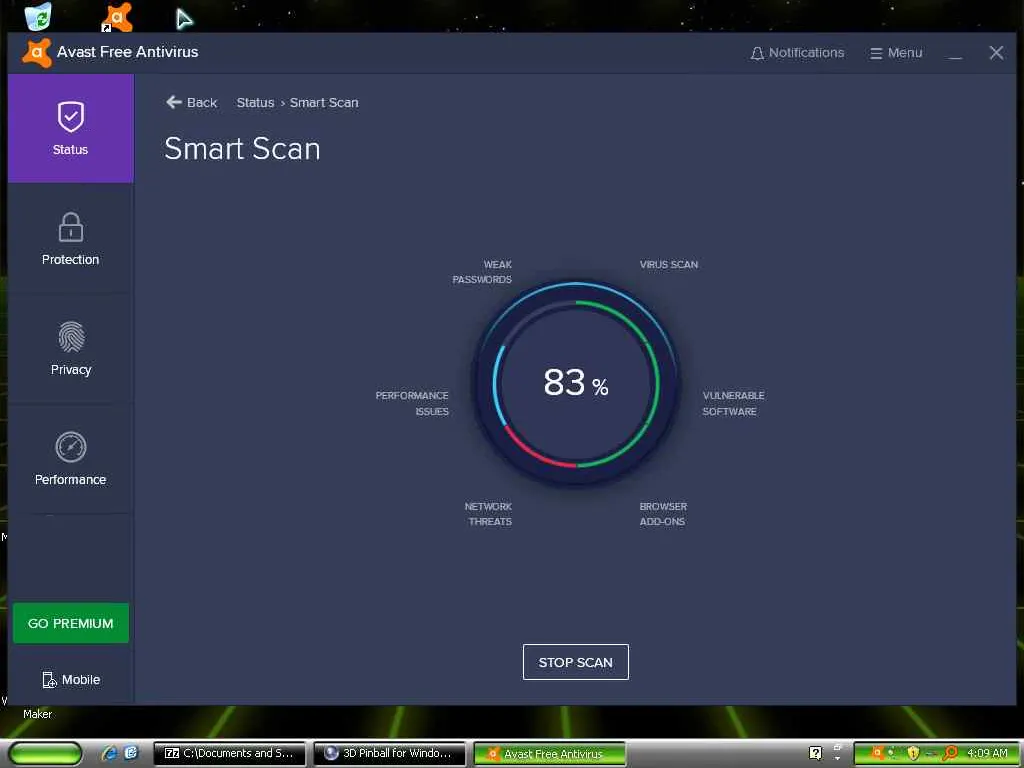Viewport: 1024px width, 768px height.
Task: Click the yellow security shield tray icon
Action: (914, 753)
